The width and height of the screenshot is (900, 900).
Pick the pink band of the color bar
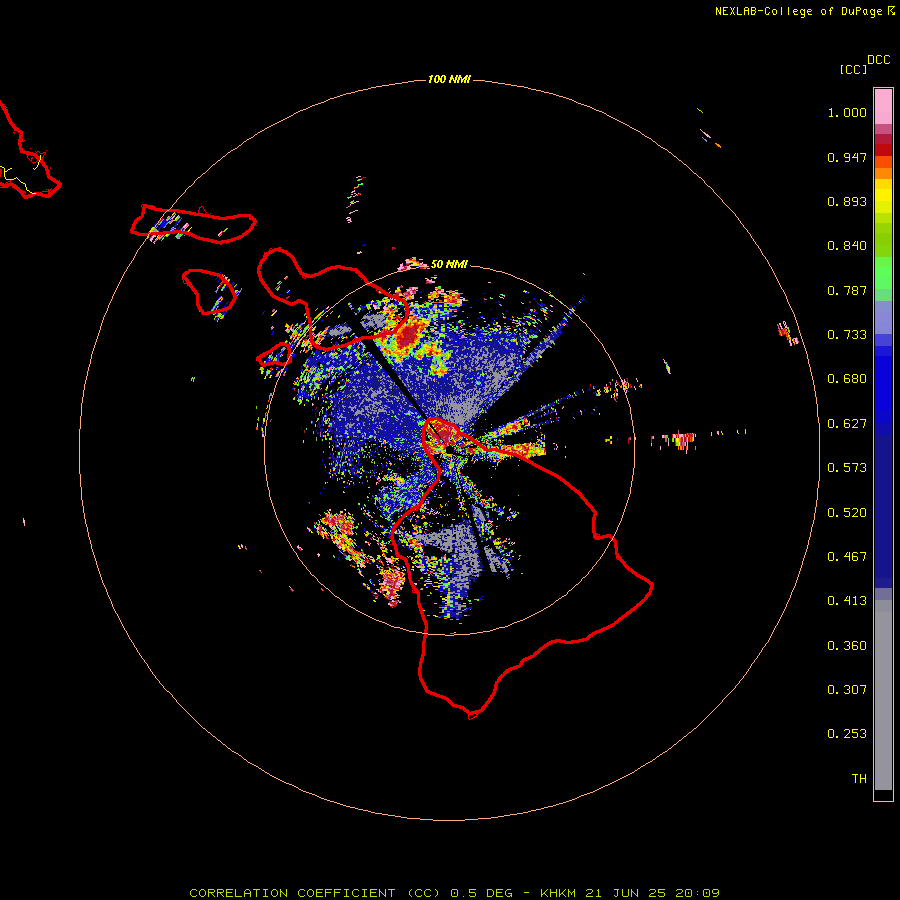click(883, 107)
